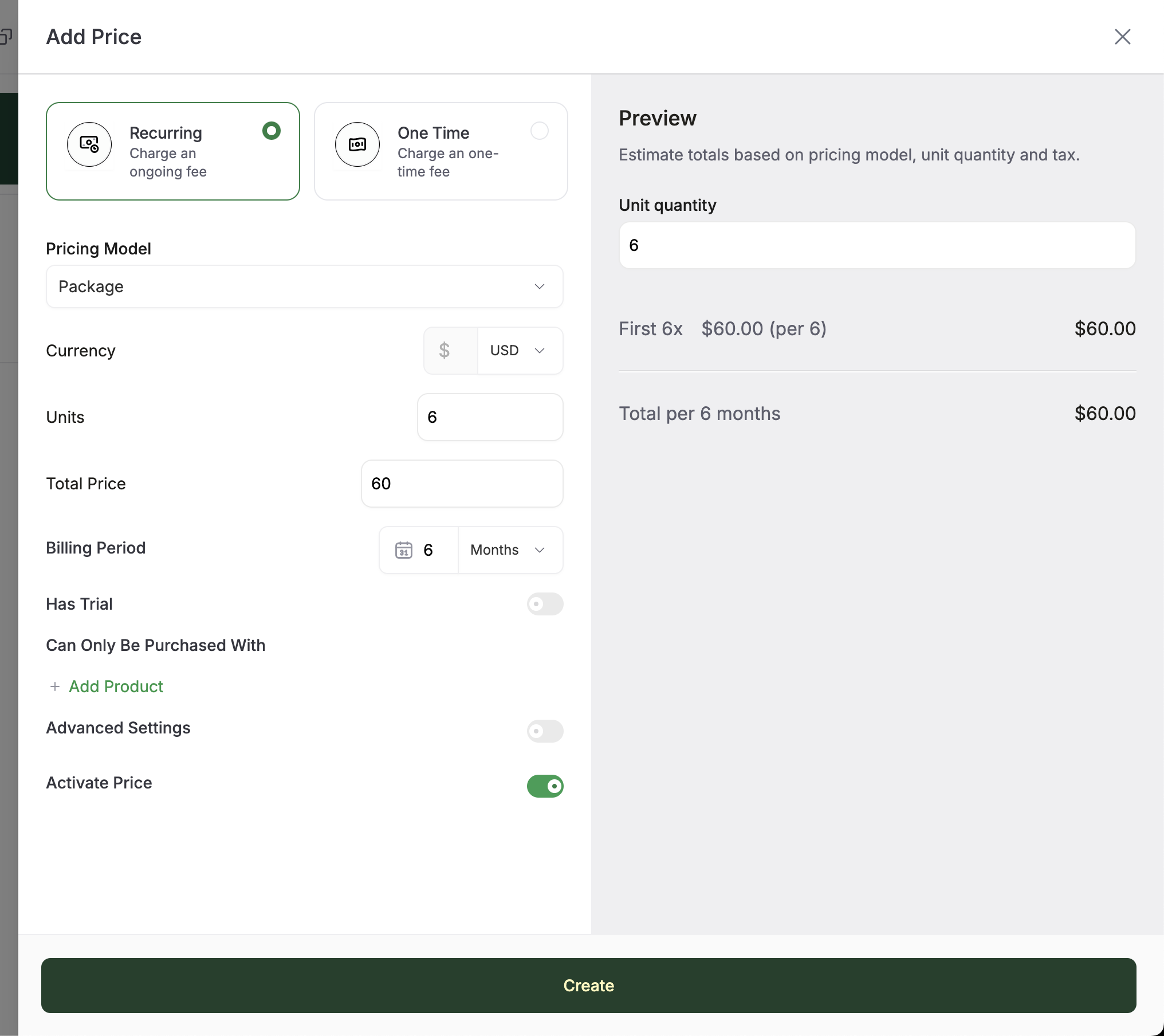Select the One Time radio button
Image resolution: width=1164 pixels, height=1036 pixels.
[540, 131]
